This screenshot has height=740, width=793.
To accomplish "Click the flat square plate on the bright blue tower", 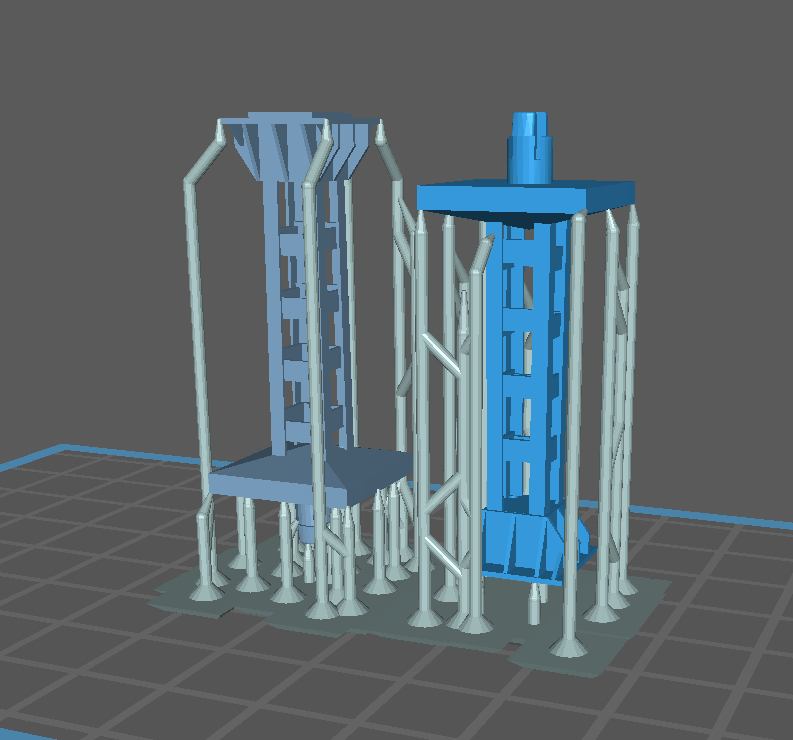I will [525, 194].
